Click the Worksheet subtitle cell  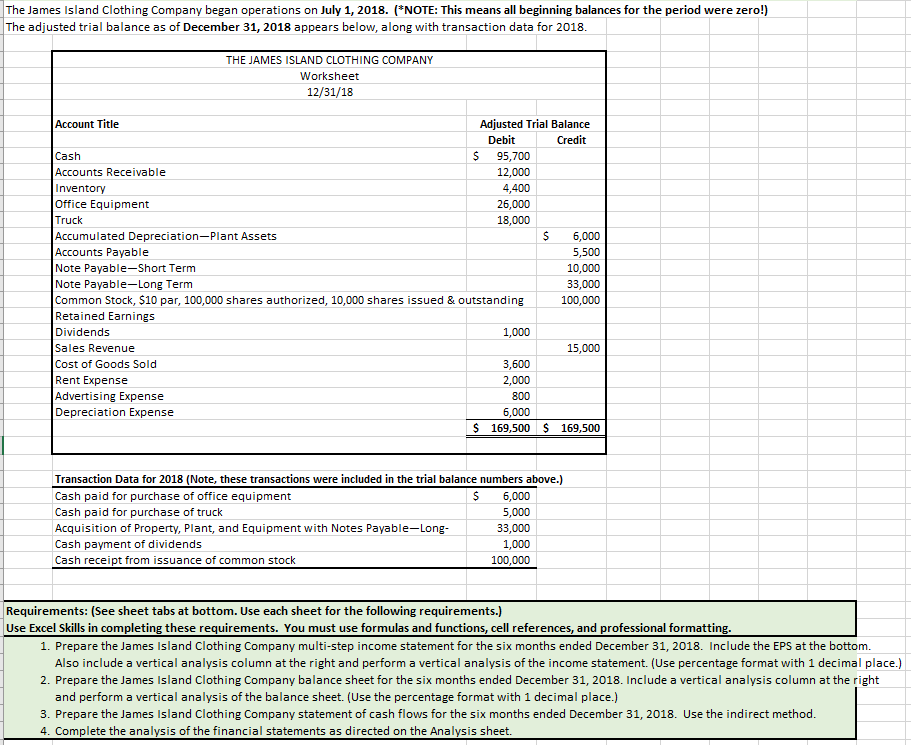(329, 76)
